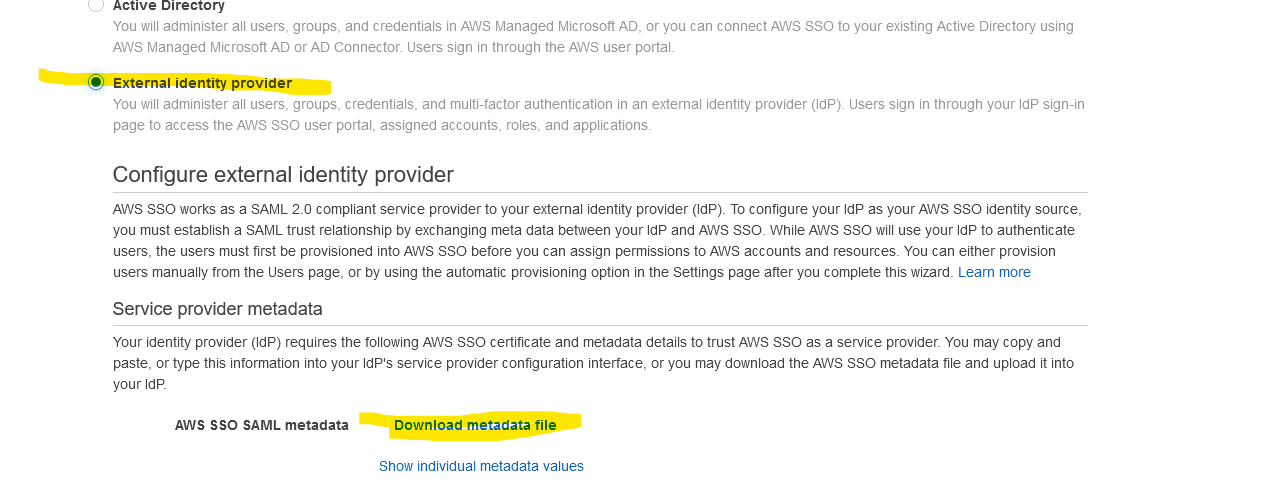
Task: Click the "Configure external identity provider" heading
Action: (x=283, y=175)
